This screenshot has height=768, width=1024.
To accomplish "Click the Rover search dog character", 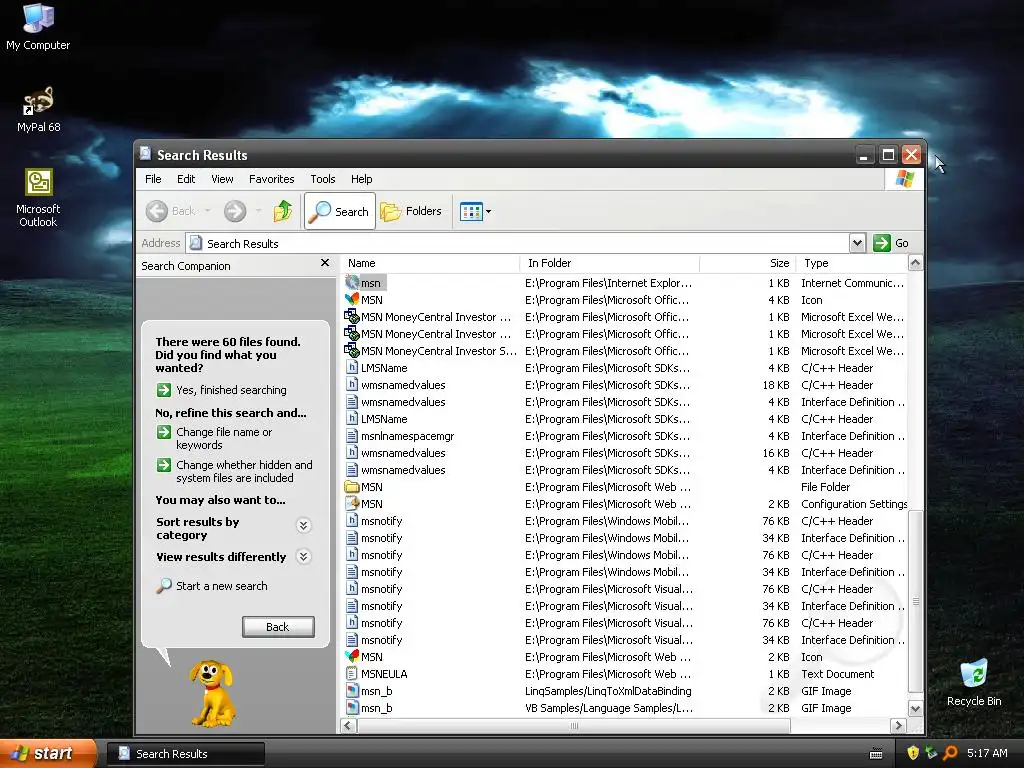I will point(211,693).
